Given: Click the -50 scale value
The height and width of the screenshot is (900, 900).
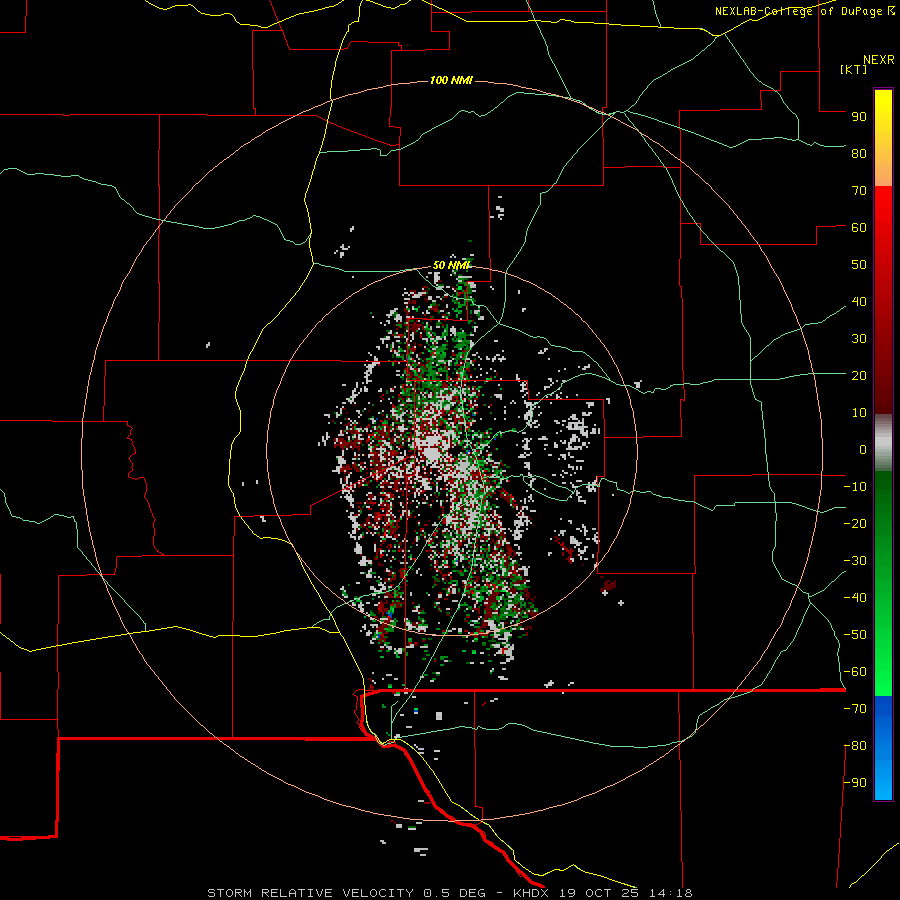Looking at the screenshot, I should [x=855, y=635].
